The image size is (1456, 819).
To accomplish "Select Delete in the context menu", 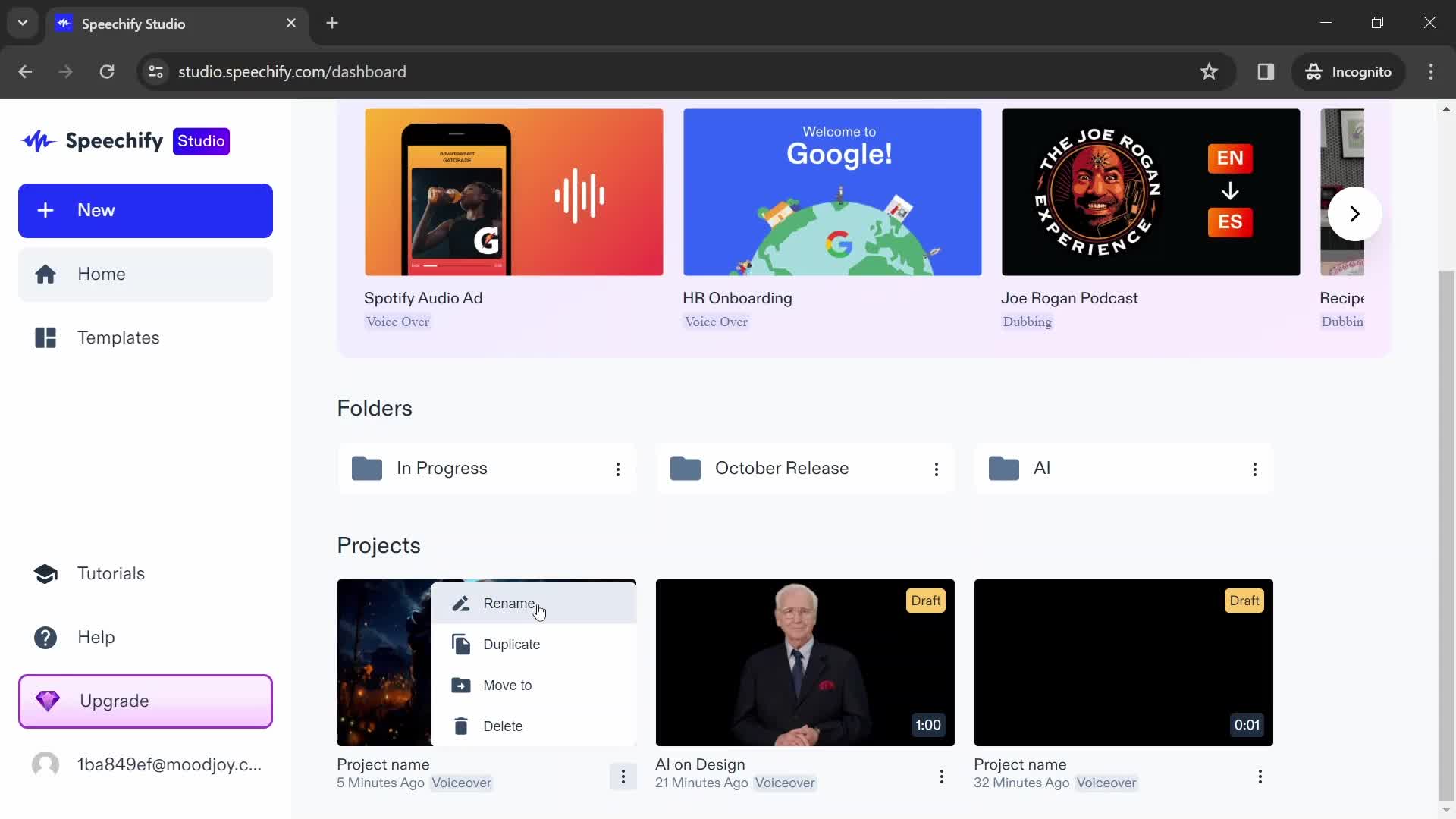I will (x=534, y=726).
